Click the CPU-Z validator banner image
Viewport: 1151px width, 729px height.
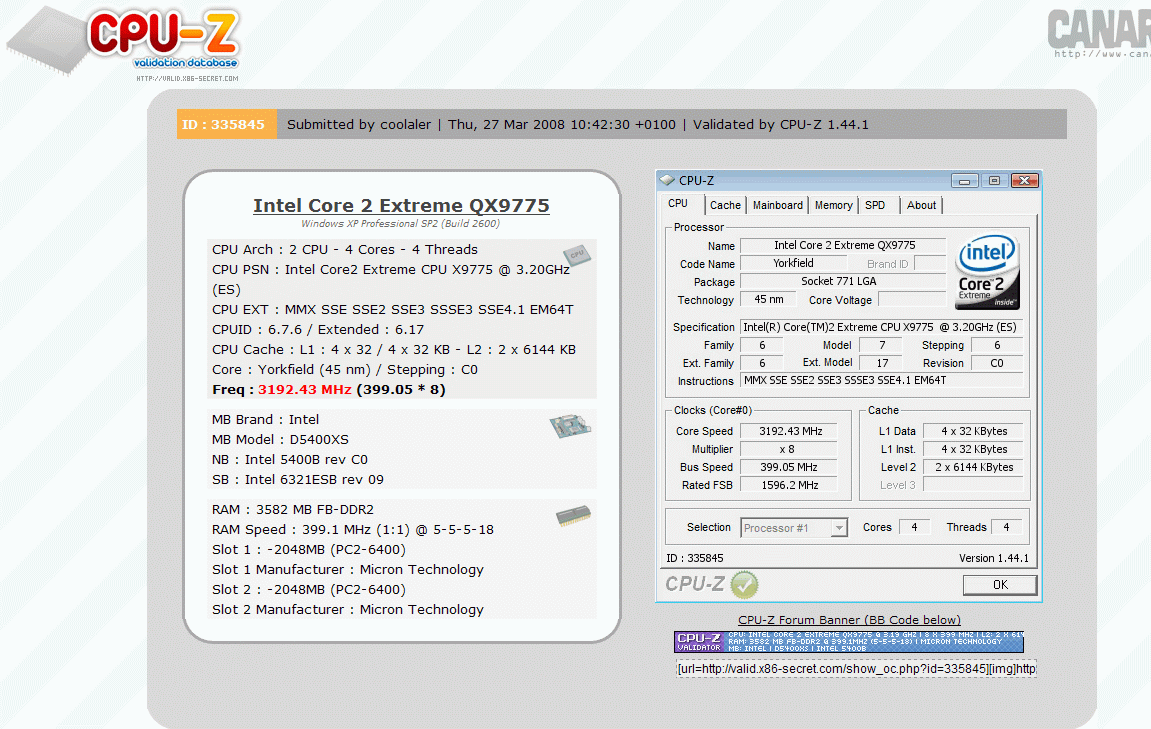pyautogui.click(x=849, y=642)
